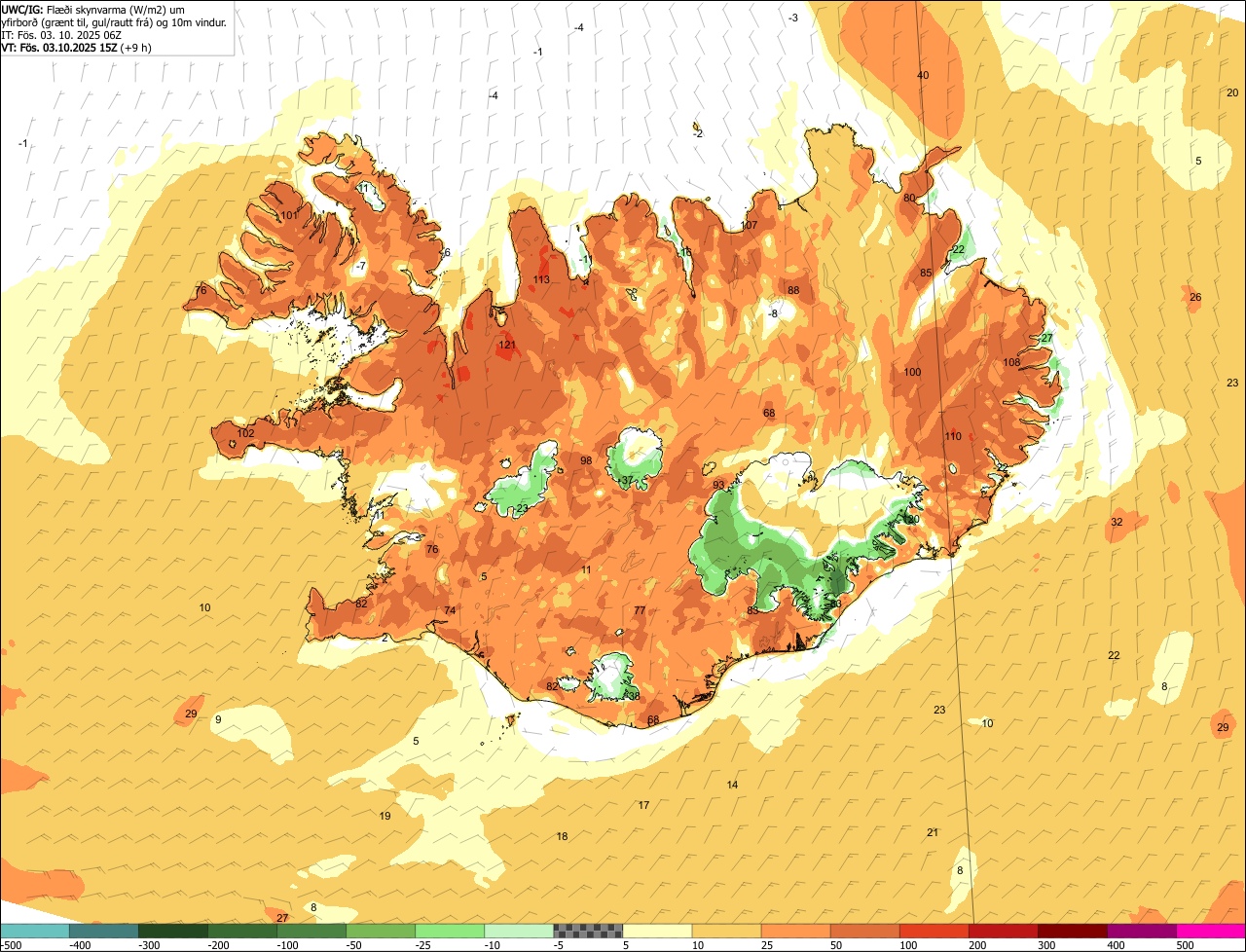Click the ocean value 19 in the southwest
The image size is (1246, 952).
click(x=385, y=816)
